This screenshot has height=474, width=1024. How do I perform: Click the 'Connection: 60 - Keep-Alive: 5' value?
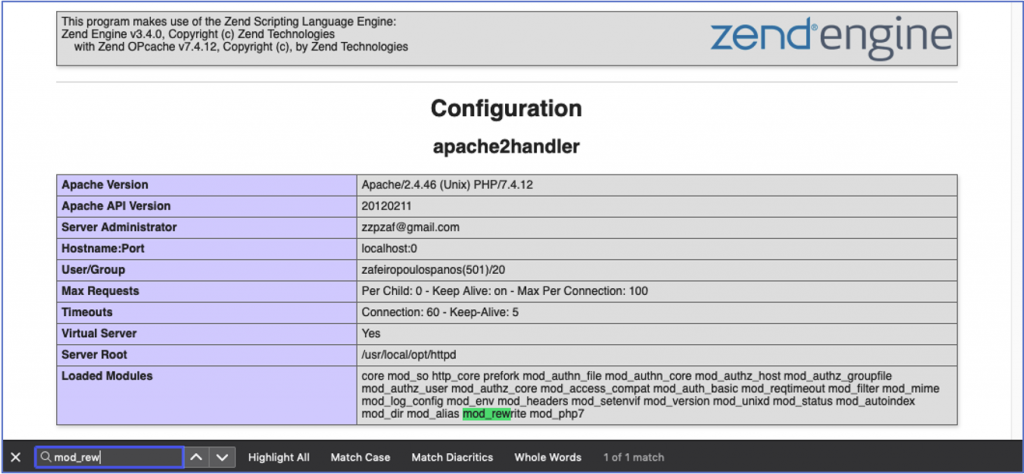click(440, 312)
